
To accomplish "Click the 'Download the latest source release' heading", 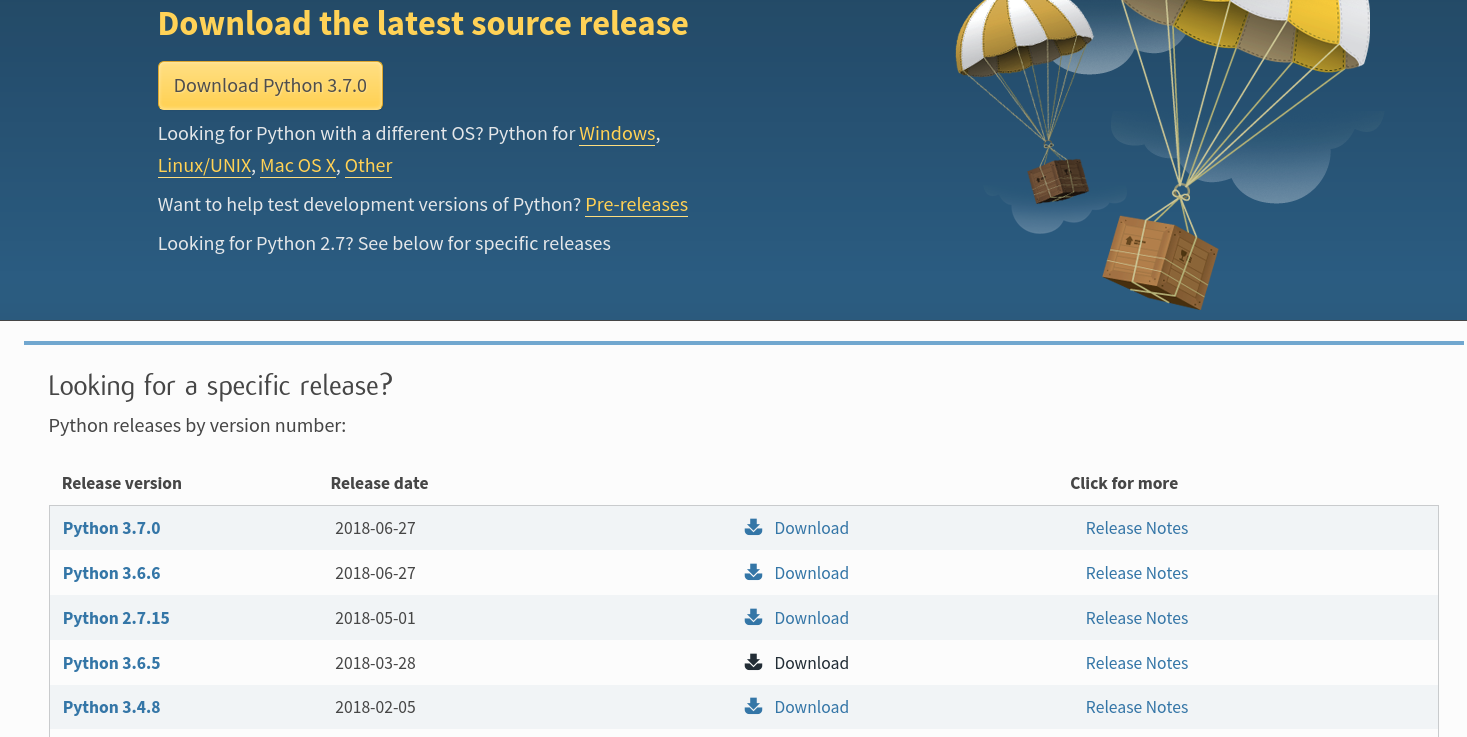I will tap(423, 23).
